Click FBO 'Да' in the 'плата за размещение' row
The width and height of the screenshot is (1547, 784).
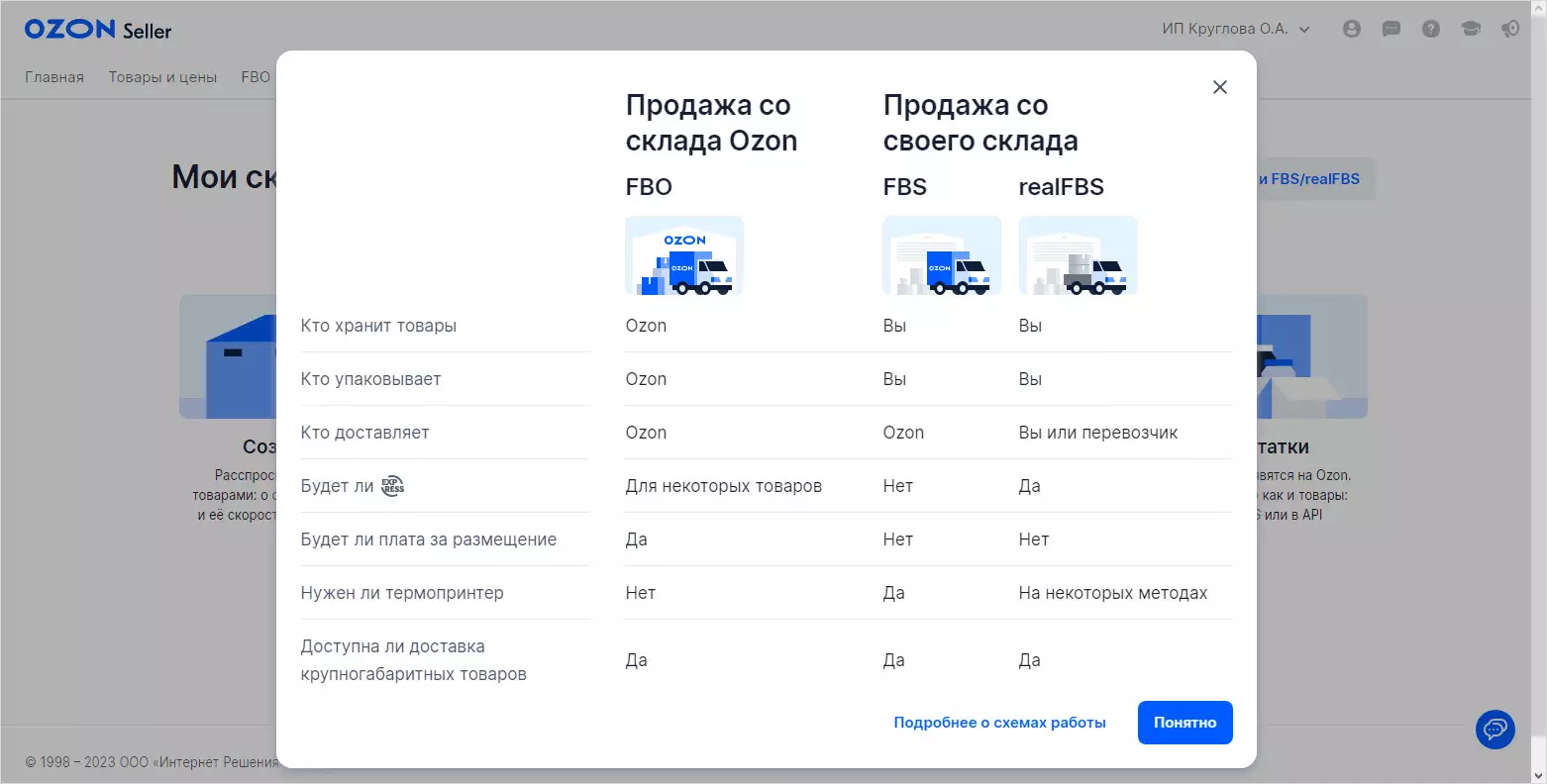tap(636, 539)
